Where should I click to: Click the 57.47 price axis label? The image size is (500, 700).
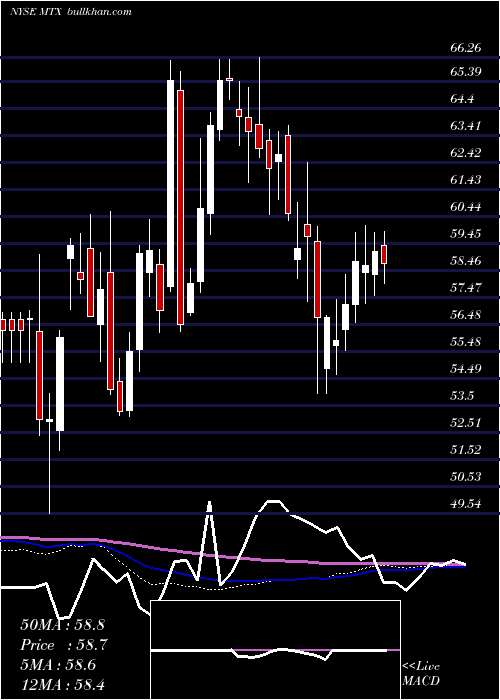point(466,288)
